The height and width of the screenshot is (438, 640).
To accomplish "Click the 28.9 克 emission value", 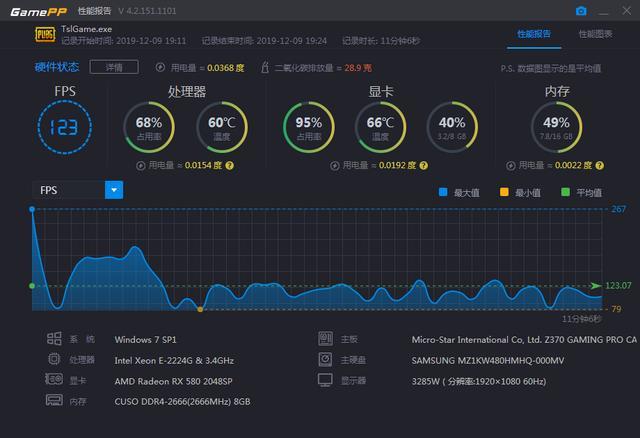I will [358, 68].
